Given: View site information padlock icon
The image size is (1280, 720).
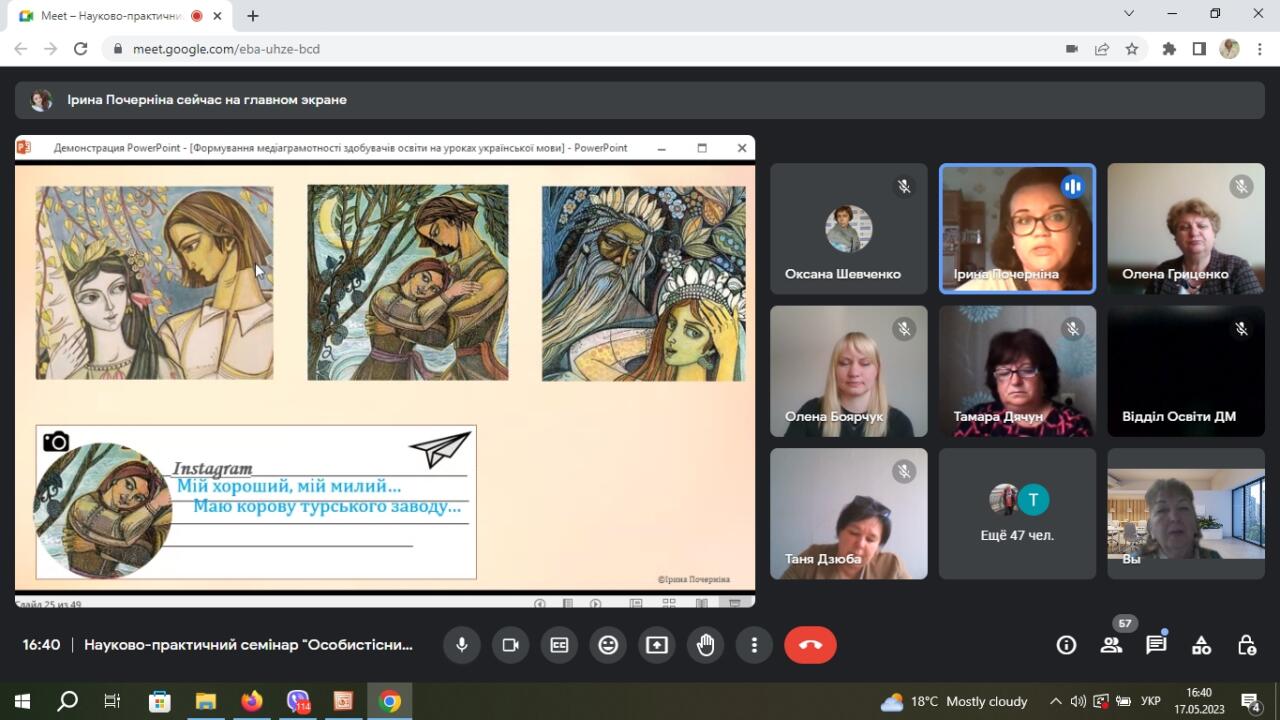Looking at the screenshot, I should [x=117, y=48].
